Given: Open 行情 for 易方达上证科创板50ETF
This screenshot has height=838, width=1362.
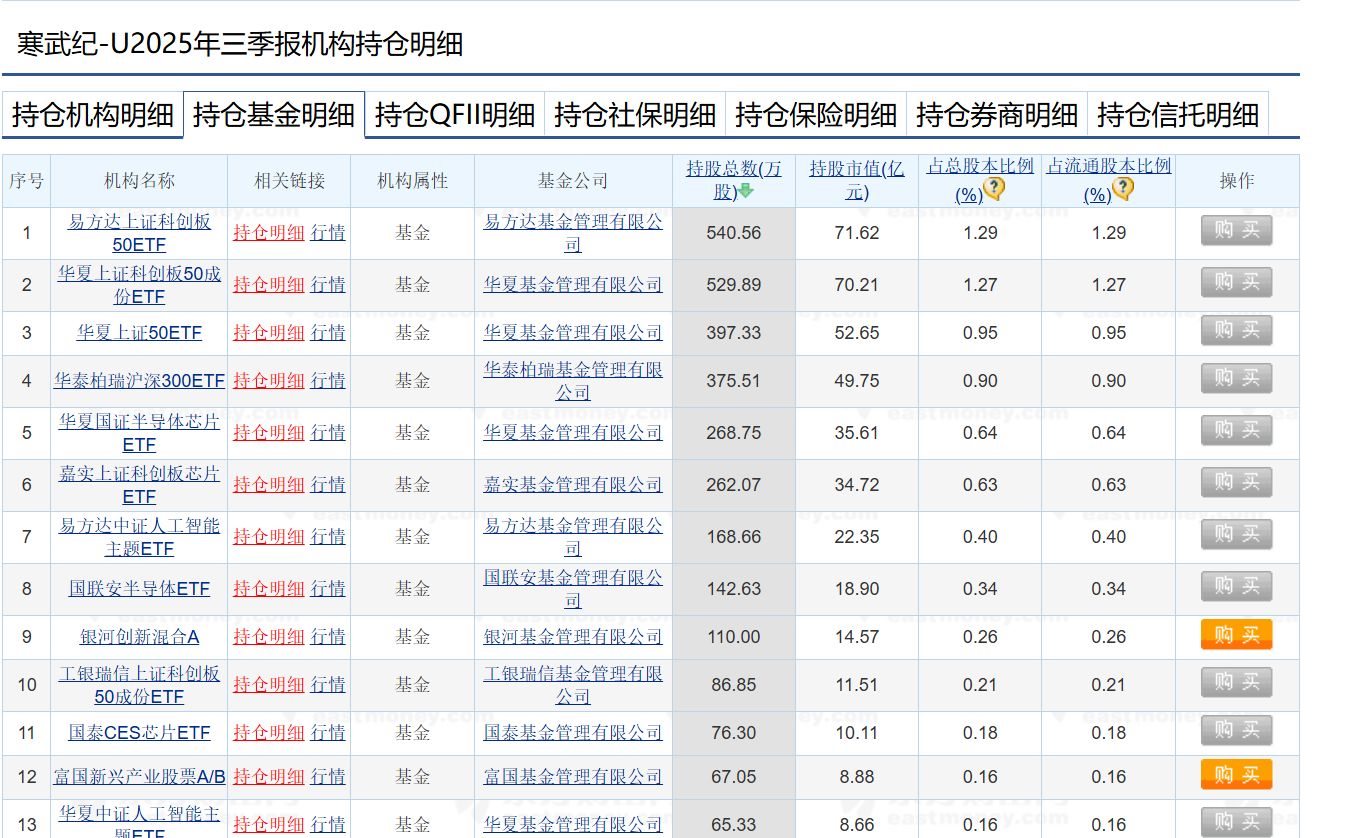Looking at the screenshot, I should pos(328,233).
